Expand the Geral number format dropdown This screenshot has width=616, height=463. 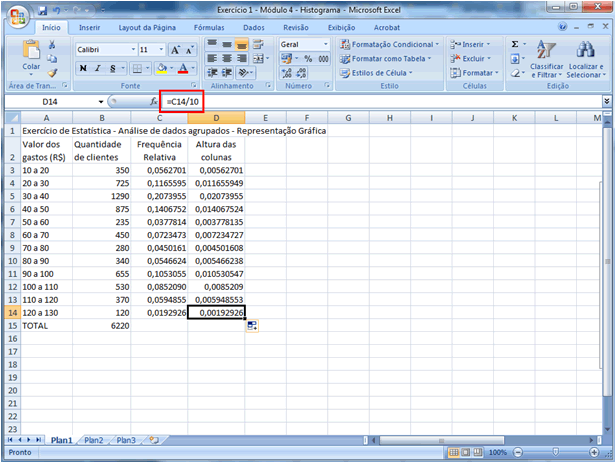pos(326,45)
